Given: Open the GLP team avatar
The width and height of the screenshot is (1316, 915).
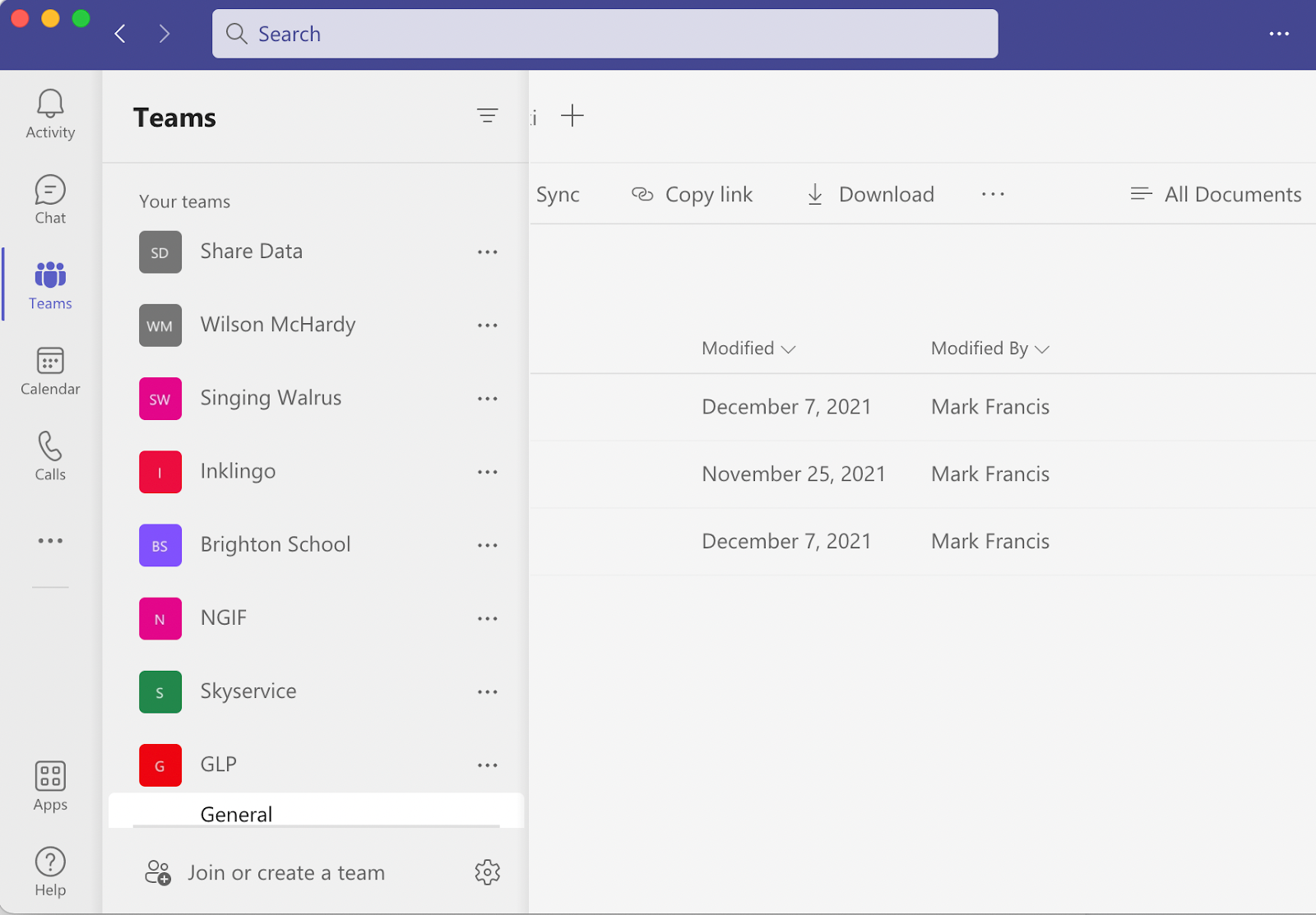Looking at the screenshot, I should 160,765.
